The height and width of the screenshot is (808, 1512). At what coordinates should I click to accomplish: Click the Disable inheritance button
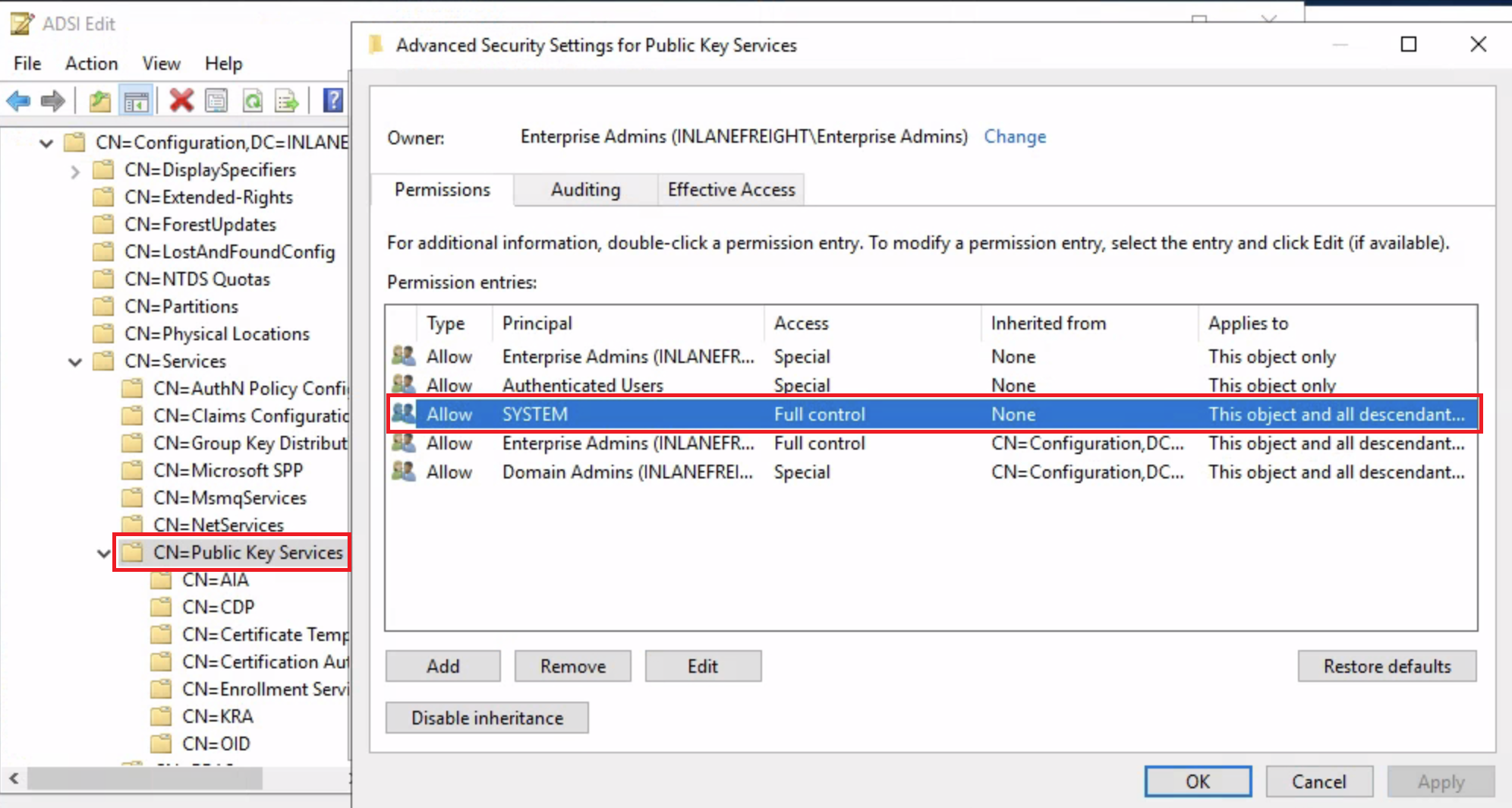pyautogui.click(x=487, y=718)
